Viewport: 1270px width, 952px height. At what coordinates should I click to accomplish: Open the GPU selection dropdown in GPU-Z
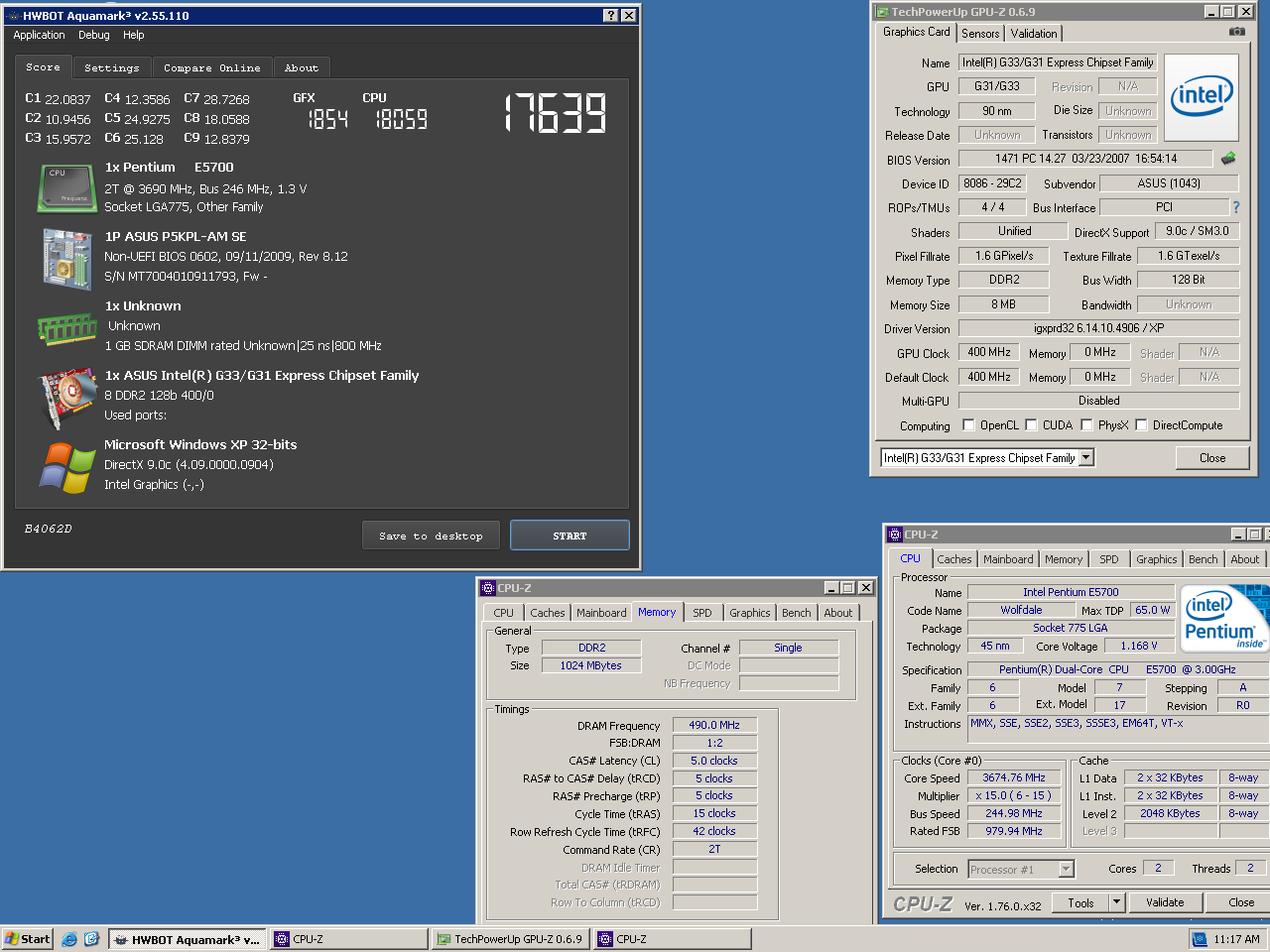click(1085, 457)
